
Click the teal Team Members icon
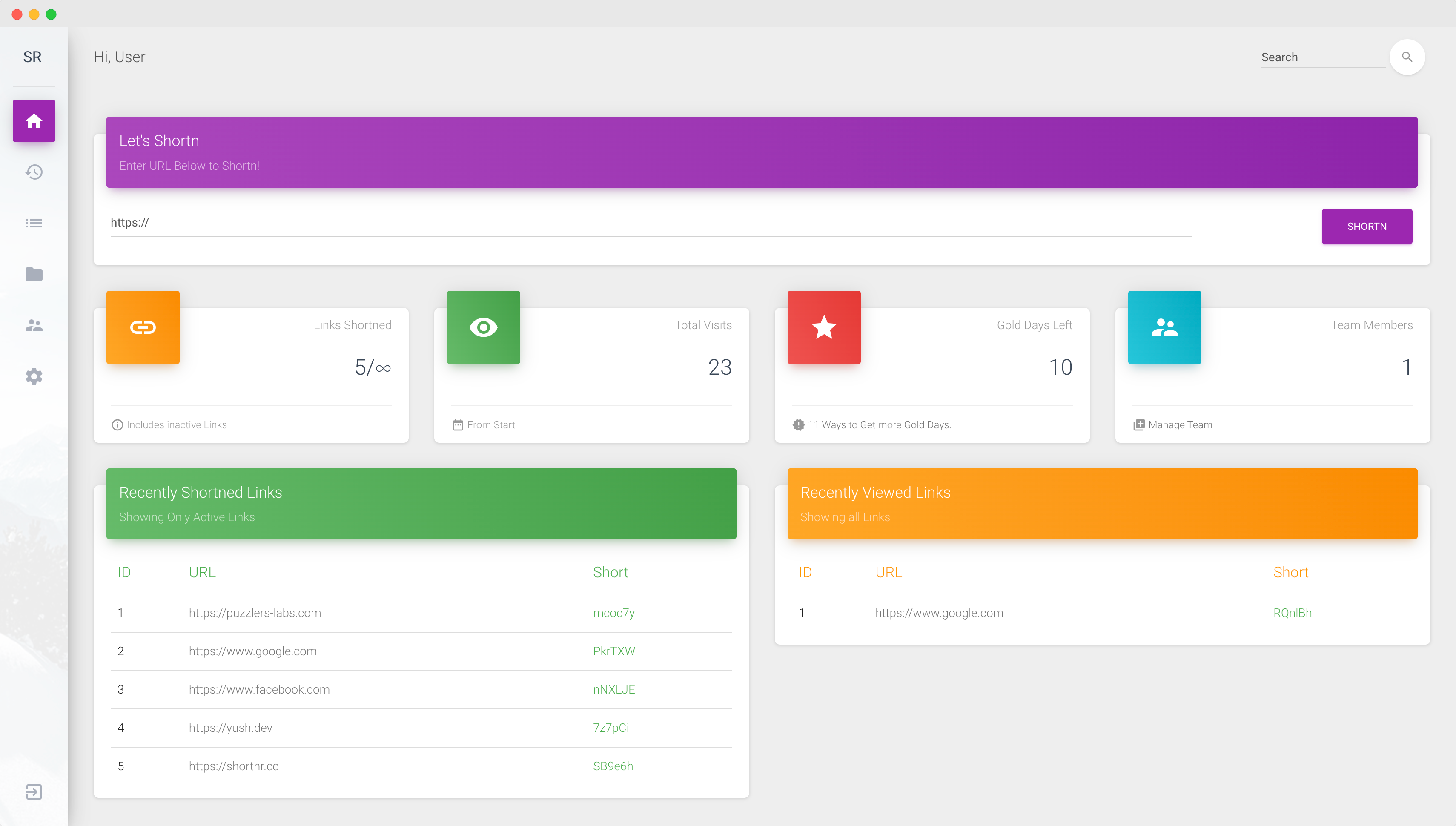pos(1164,327)
